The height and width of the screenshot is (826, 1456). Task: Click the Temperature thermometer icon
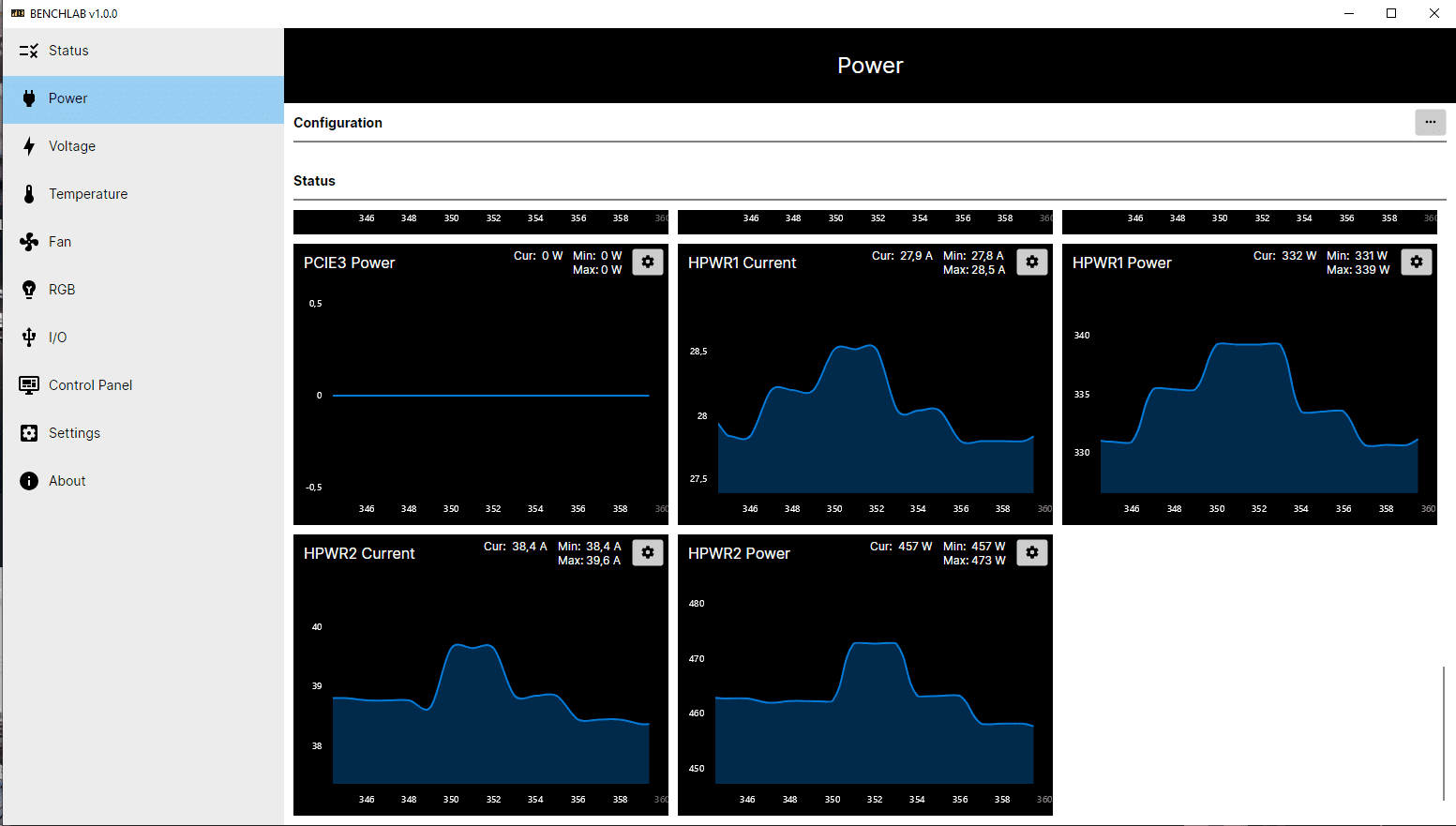29,194
